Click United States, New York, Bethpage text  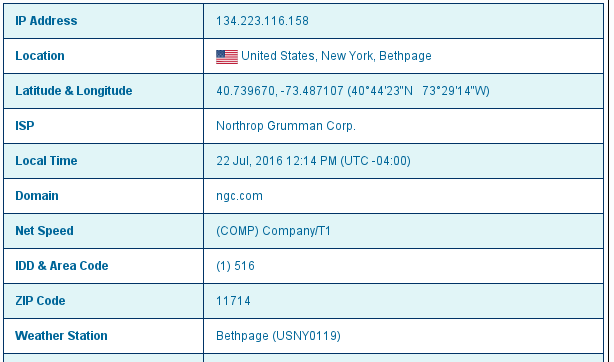coord(336,56)
